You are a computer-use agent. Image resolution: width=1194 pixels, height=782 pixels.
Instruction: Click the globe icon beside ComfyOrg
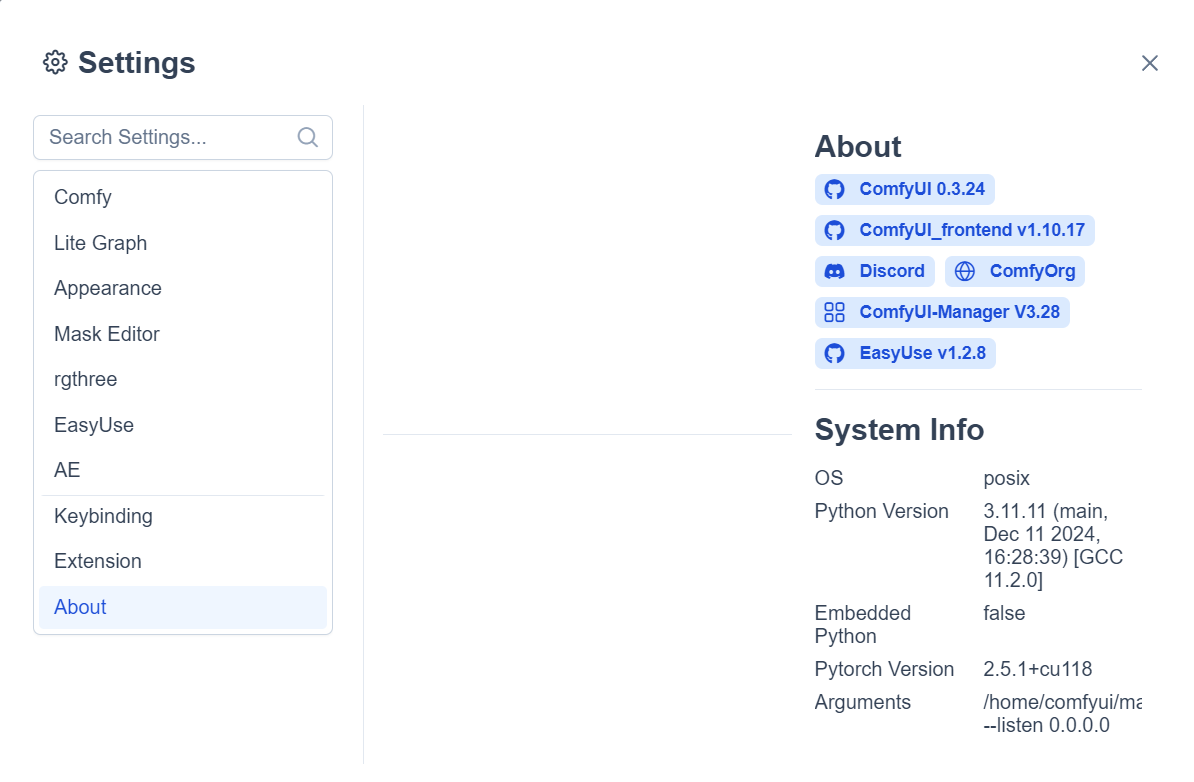pos(965,271)
